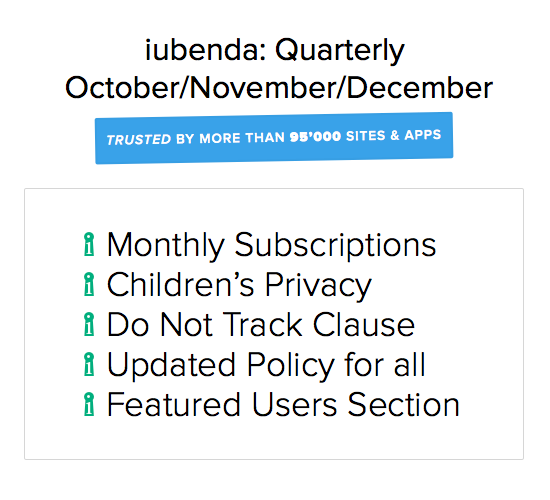Screen dimensions: 550x500
Task: Click the word Quarterly in the heading
Action: 340,52
